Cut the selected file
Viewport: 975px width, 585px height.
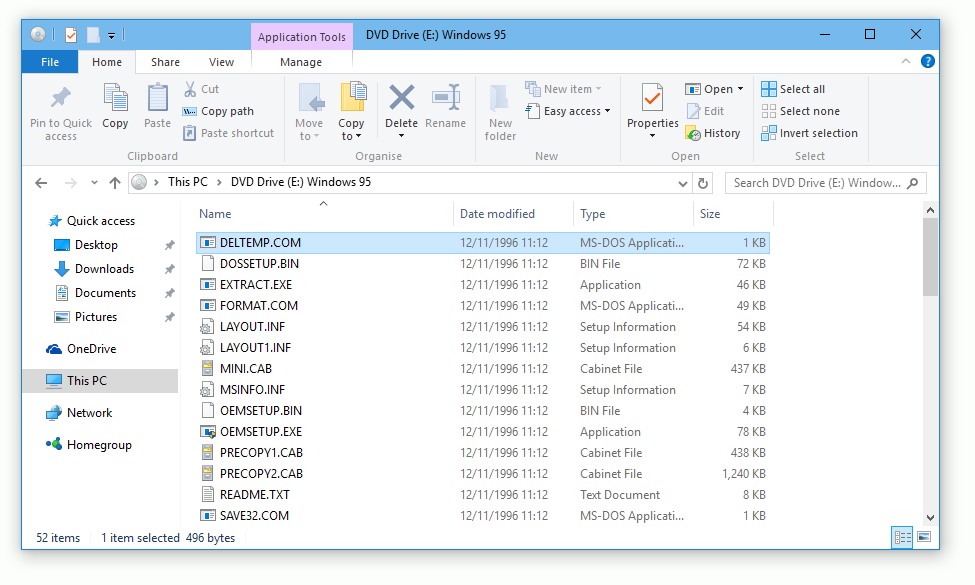[x=201, y=89]
